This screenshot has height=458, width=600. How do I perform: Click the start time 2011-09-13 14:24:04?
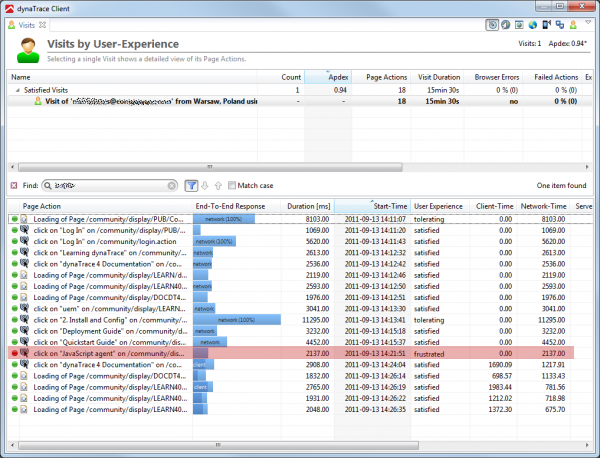(375, 365)
